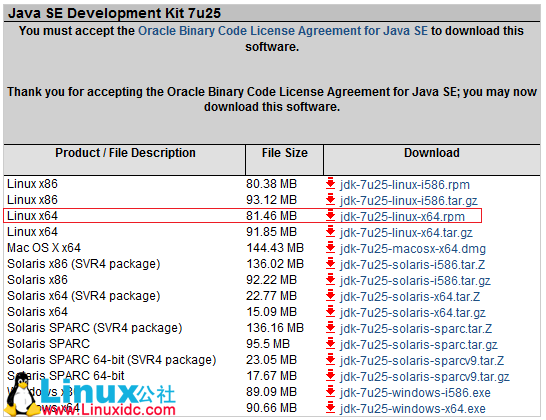Screen dimensions: 546x420
Task: Click the 22.77 MB file size cell
Action: (271, 296)
